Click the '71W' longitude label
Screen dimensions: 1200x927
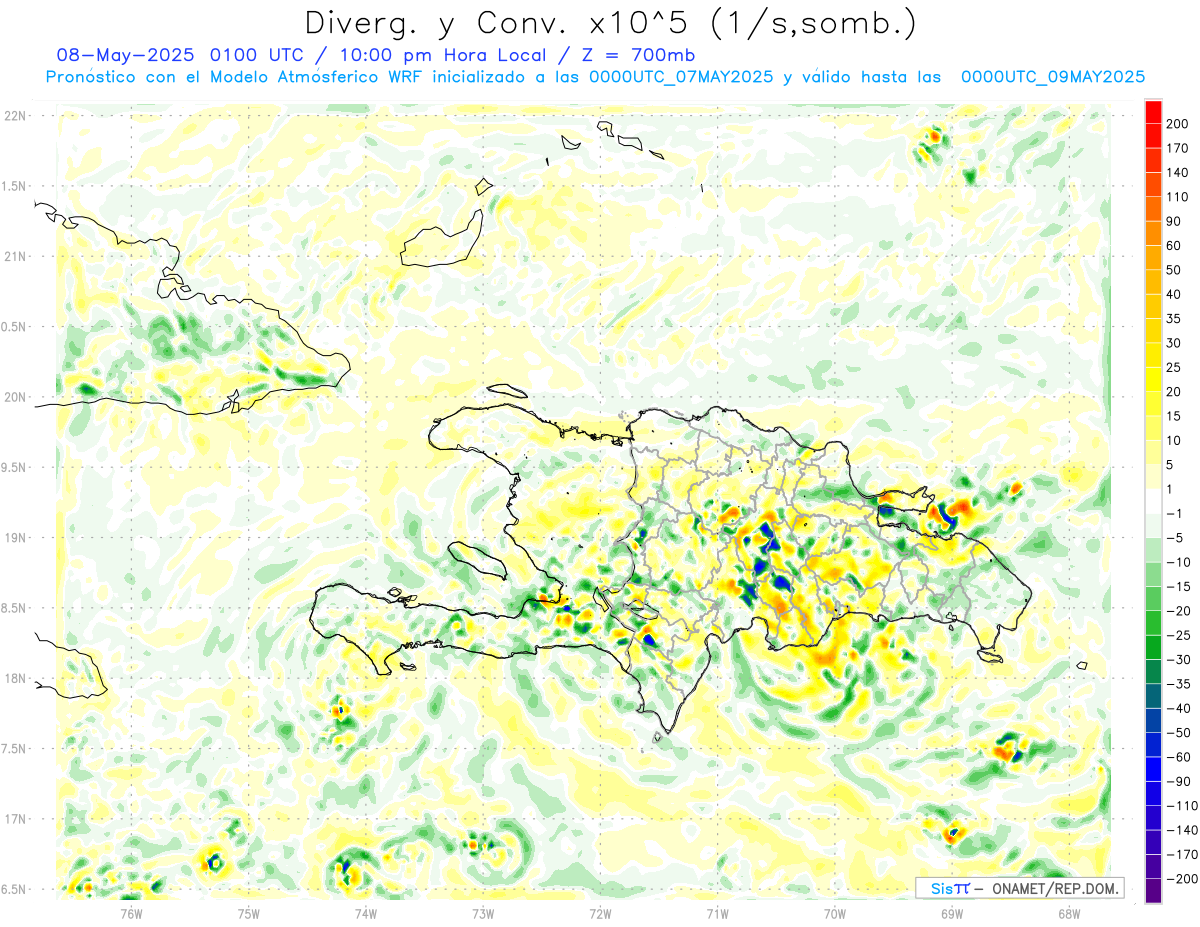(x=717, y=912)
